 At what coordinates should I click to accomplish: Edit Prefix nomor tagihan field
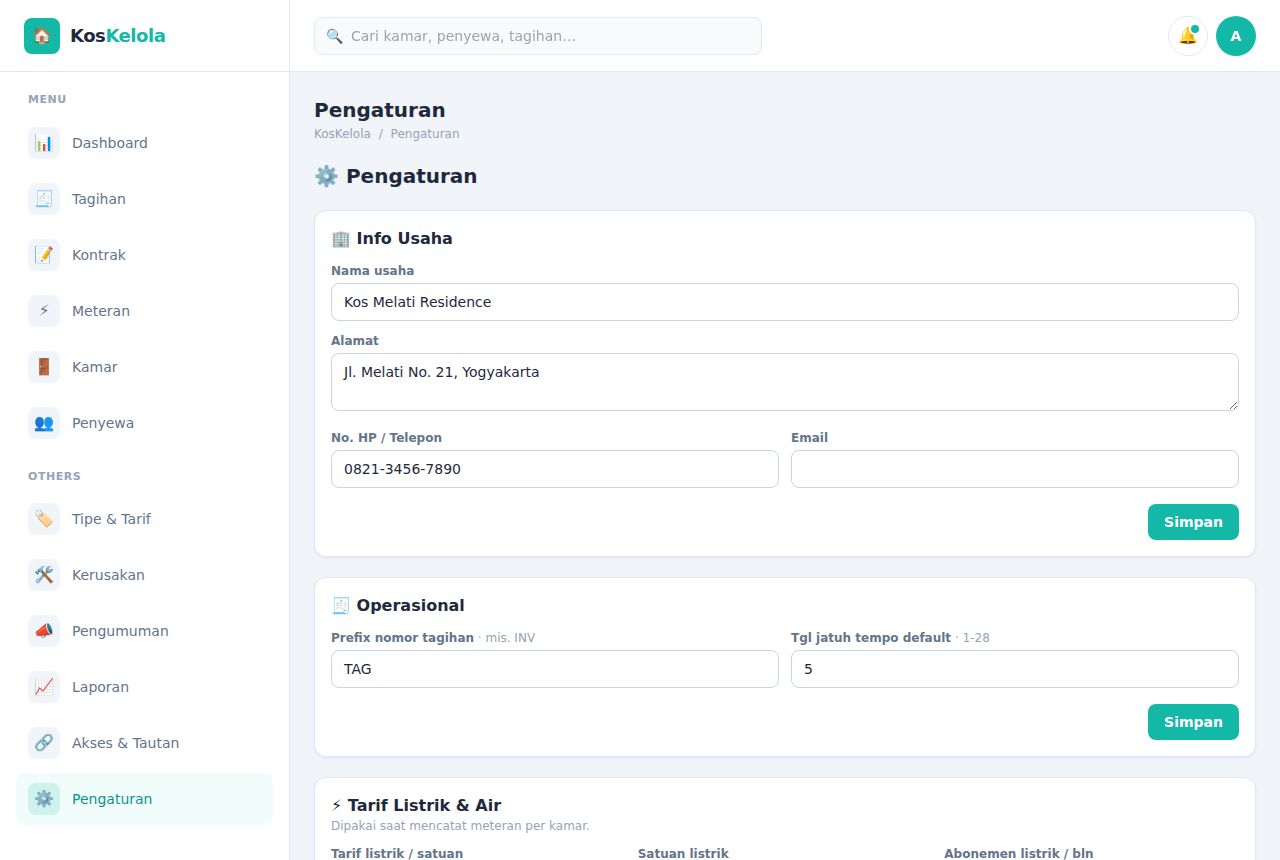pyautogui.click(x=555, y=669)
